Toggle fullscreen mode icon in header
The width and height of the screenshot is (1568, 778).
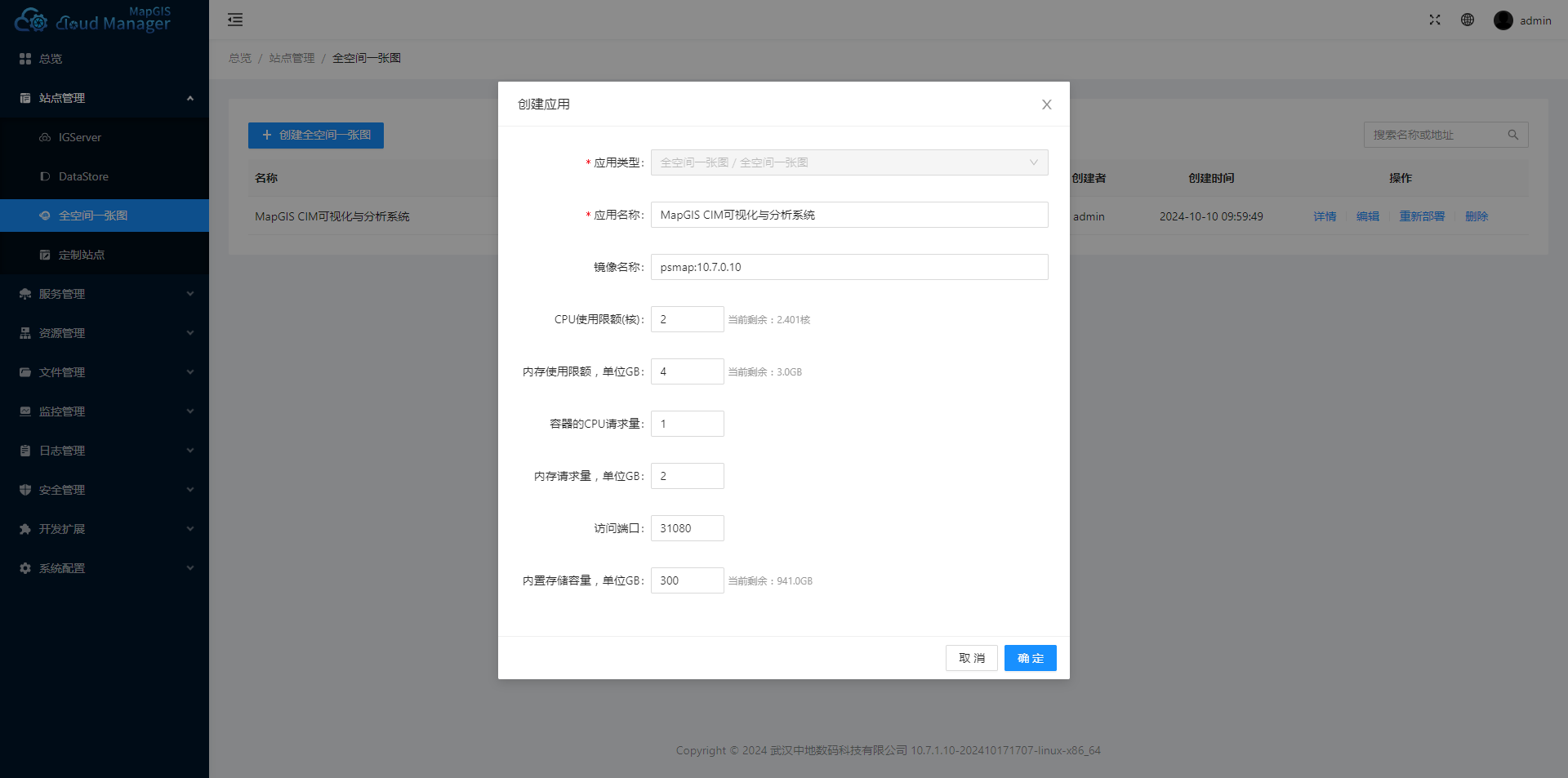pos(1435,20)
